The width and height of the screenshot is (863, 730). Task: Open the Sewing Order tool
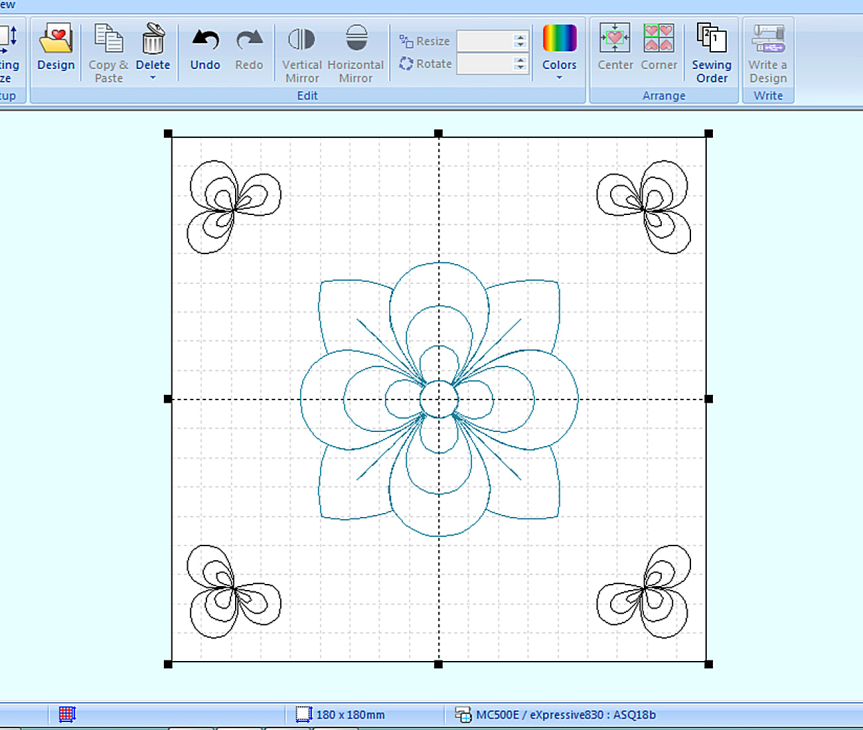712,40
